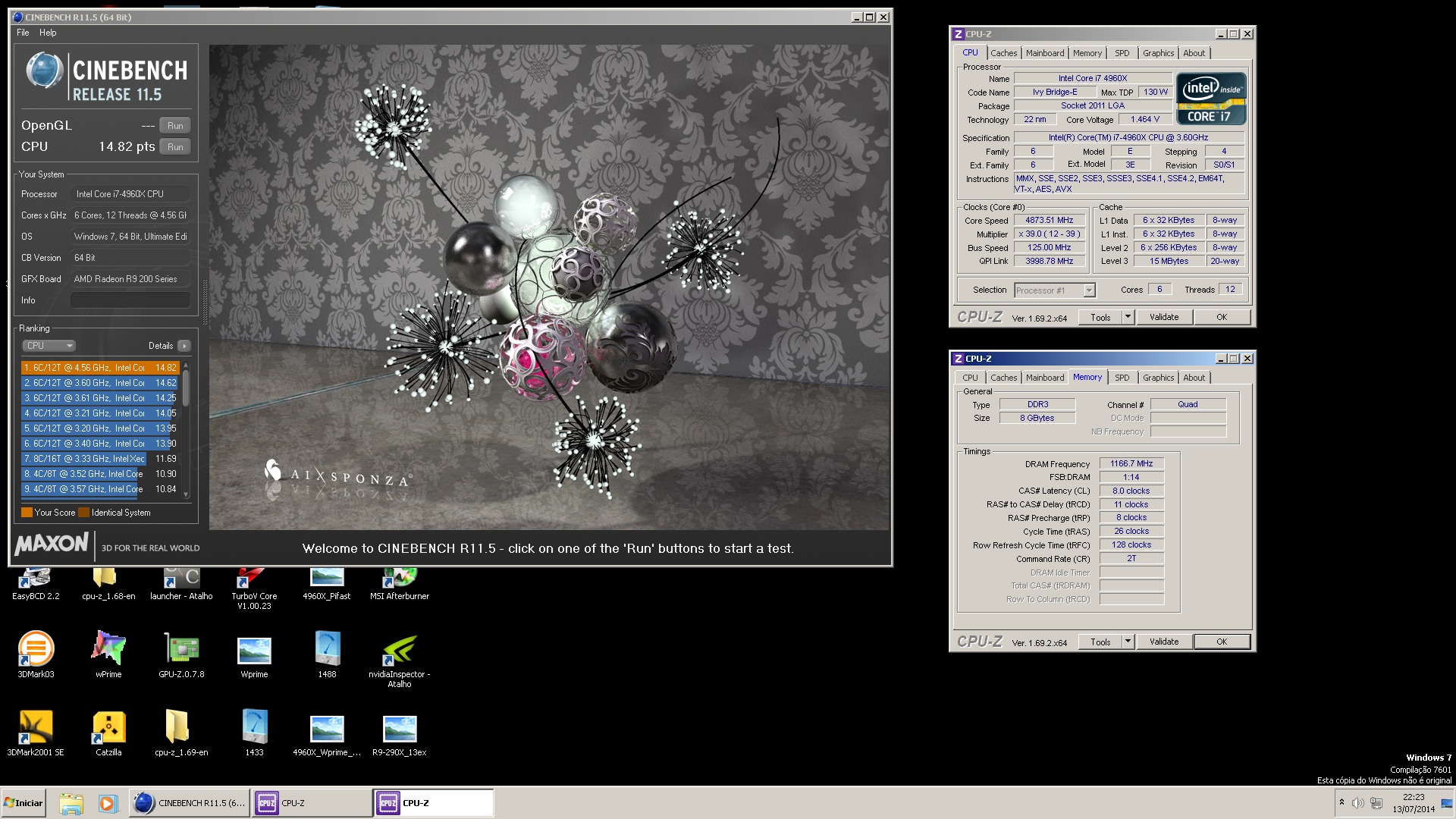This screenshot has height=819, width=1456.
Task: Open the File menu in Cinebench
Action: click(23, 33)
